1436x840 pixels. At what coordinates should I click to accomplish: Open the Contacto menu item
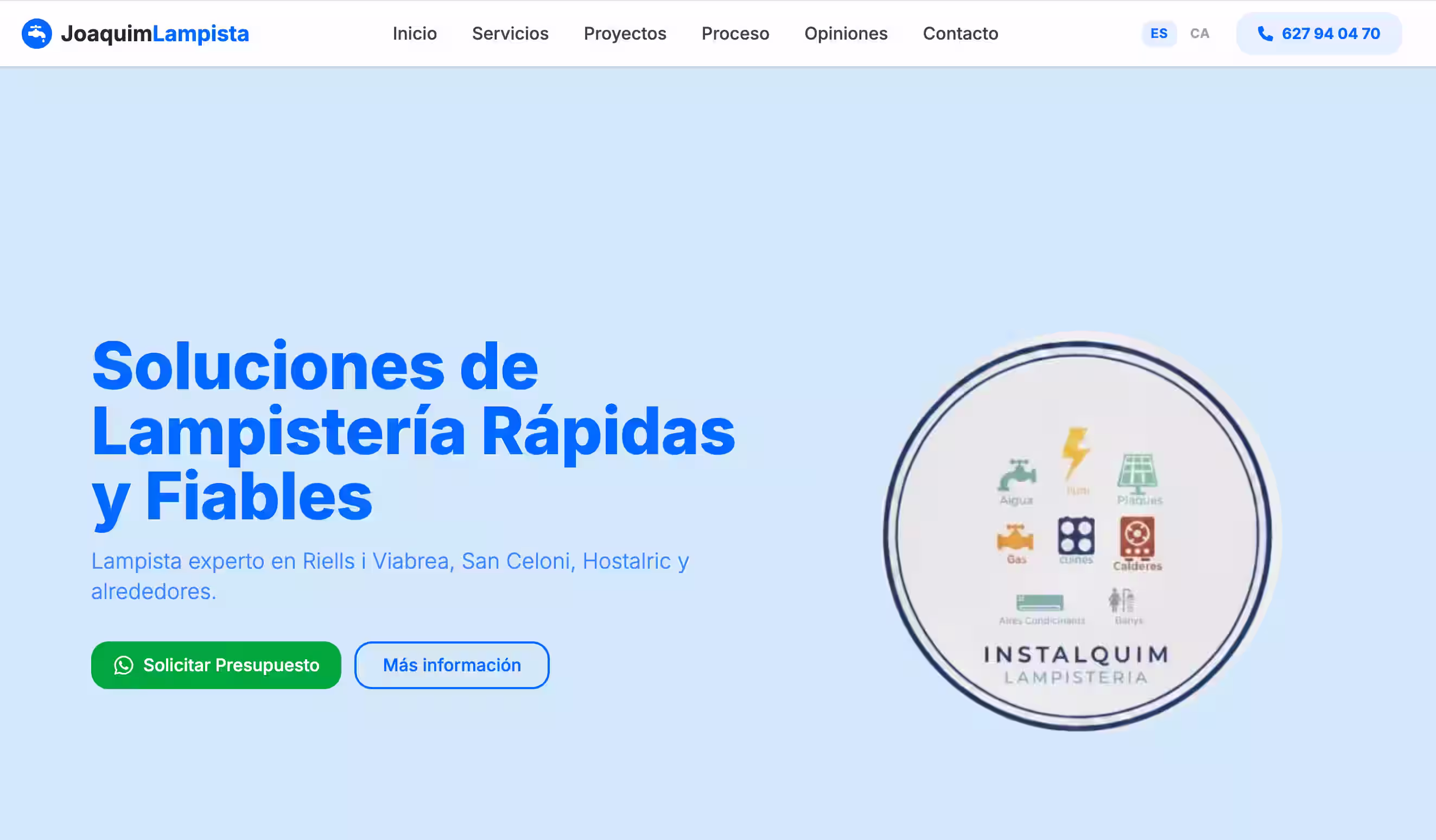pos(960,34)
